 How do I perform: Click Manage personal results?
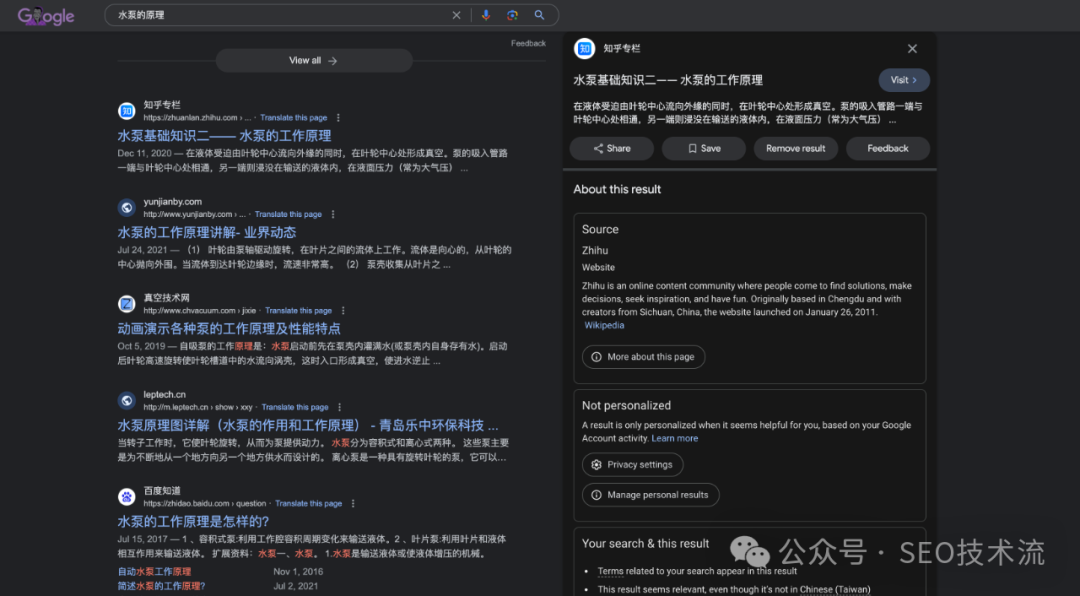pyautogui.click(x=650, y=495)
